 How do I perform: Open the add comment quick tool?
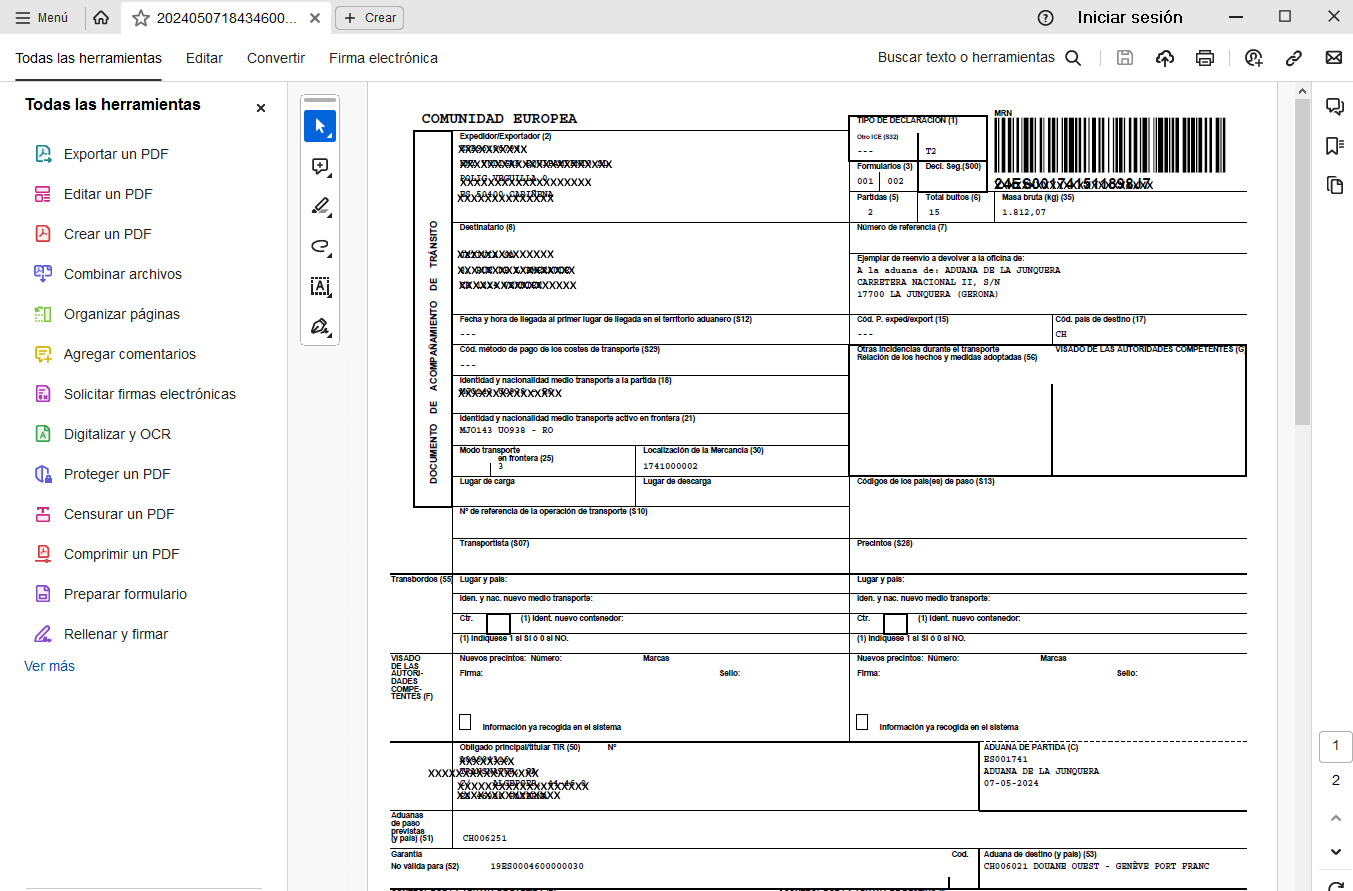click(320, 166)
